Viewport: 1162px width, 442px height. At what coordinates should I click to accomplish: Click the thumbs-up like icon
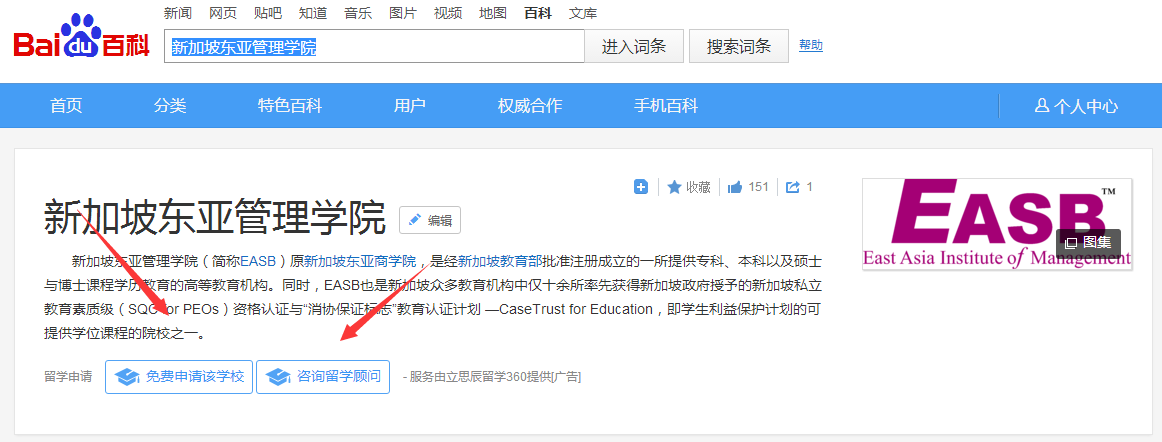click(x=735, y=187)
